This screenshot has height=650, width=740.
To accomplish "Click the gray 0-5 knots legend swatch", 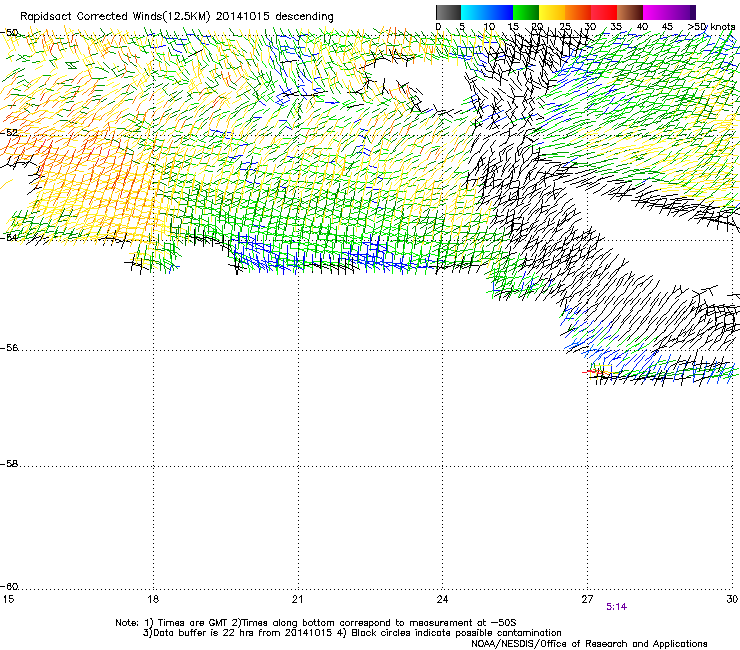I will (448, 12).
